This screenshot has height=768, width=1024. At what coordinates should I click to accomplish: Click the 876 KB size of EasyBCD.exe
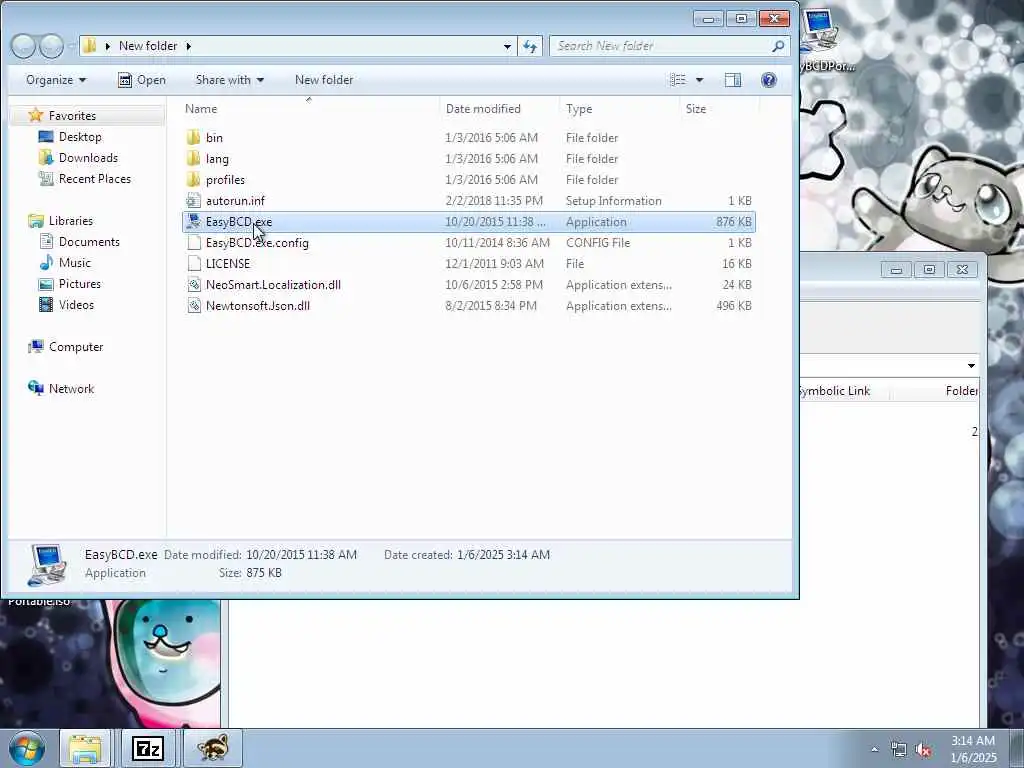(733, 221)
